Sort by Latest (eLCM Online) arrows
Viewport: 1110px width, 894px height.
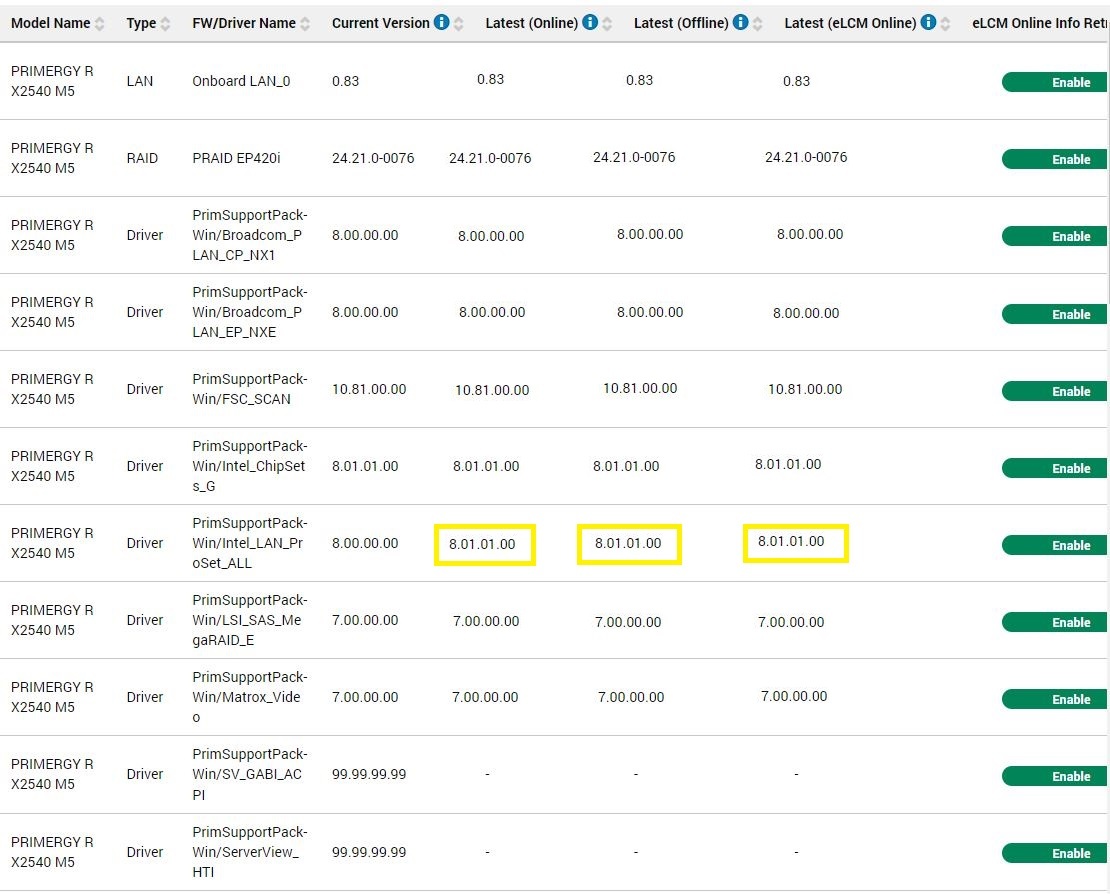[945, 23]
